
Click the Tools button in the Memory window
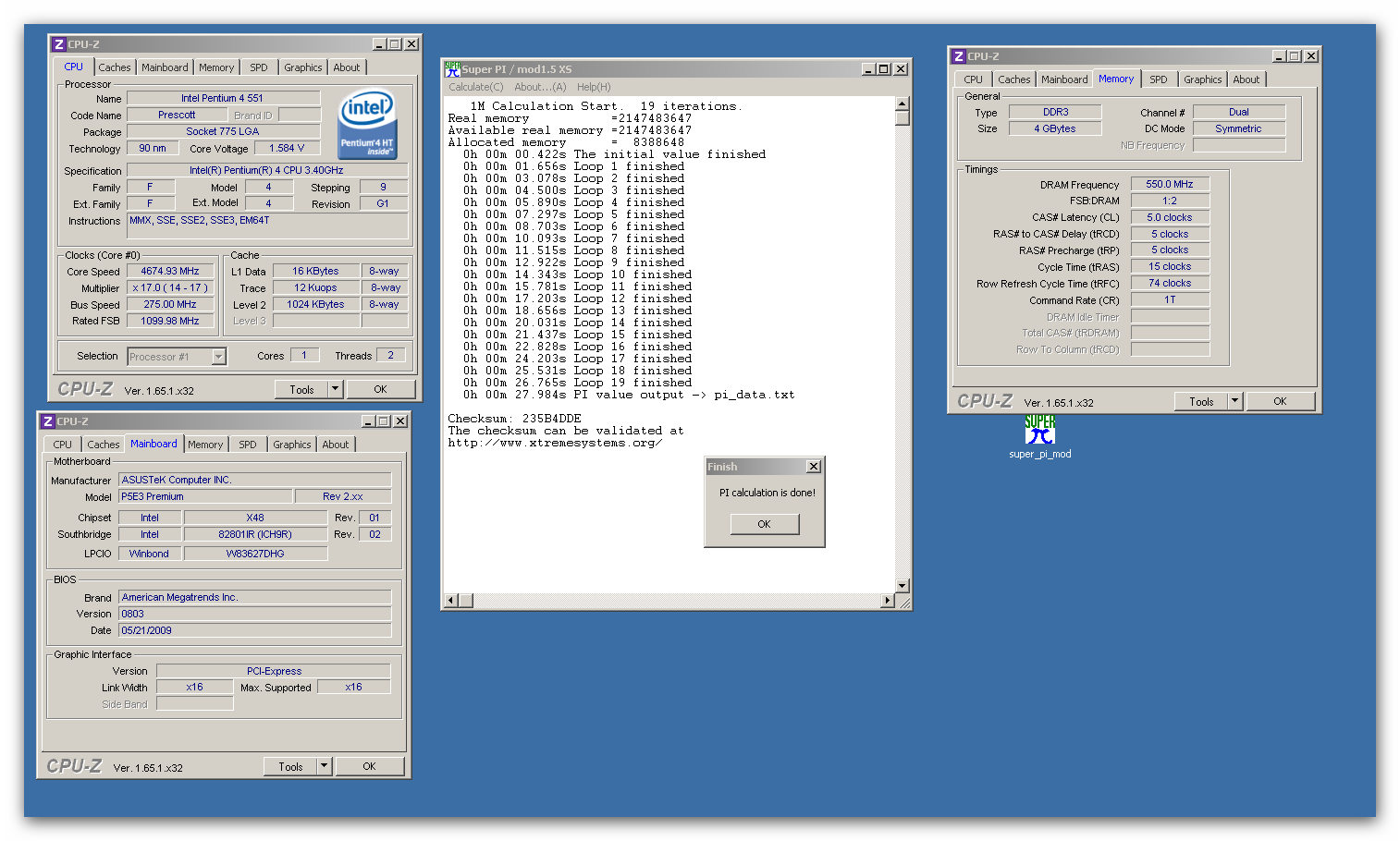1201,401
